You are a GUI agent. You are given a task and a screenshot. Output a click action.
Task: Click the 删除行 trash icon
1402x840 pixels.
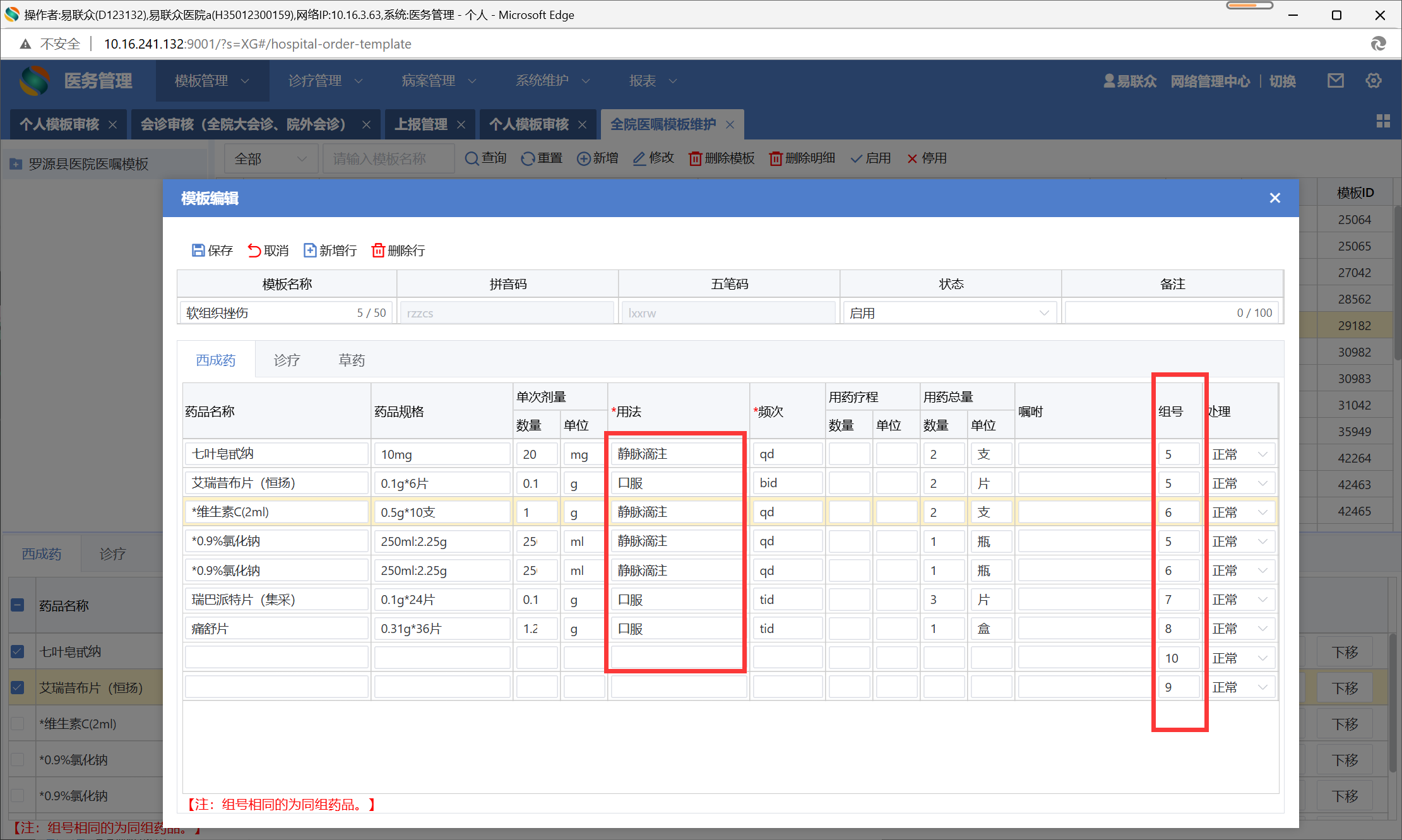(378, 251)
